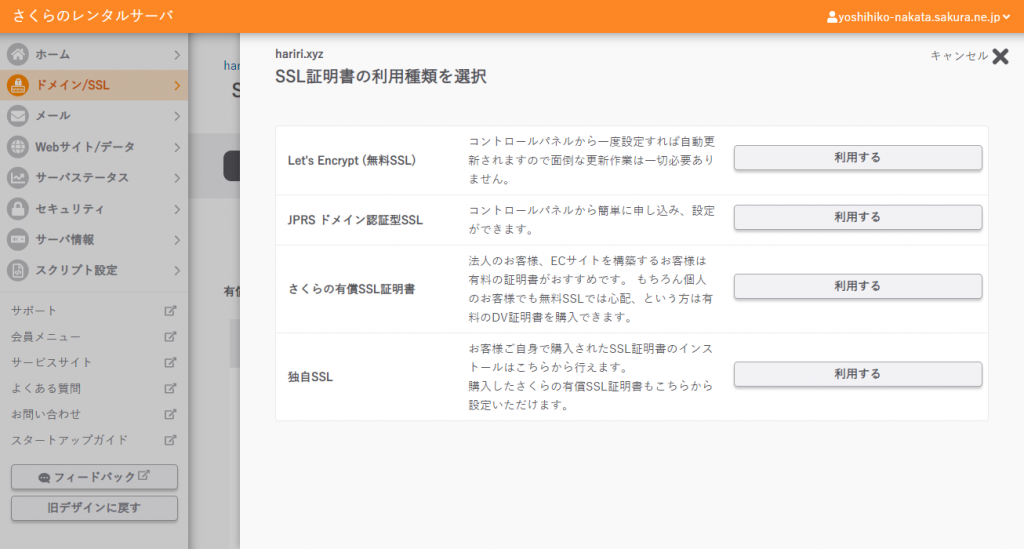Open the お問い合わせ link

[46, 414]
